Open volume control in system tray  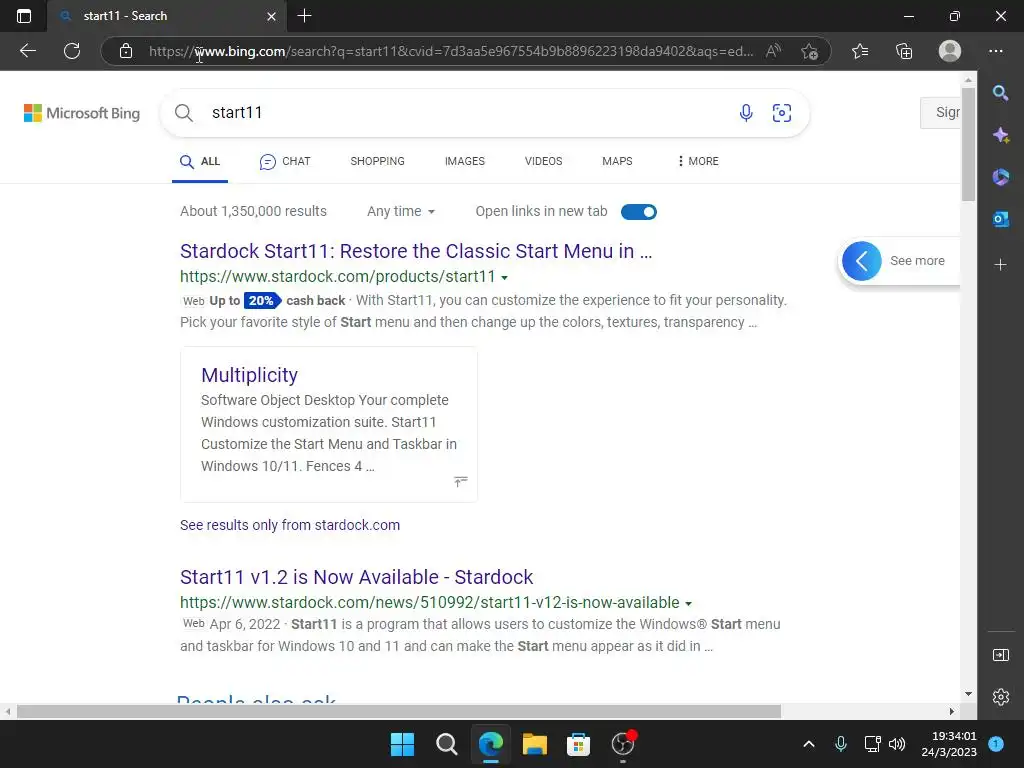(x=897, y=744)
